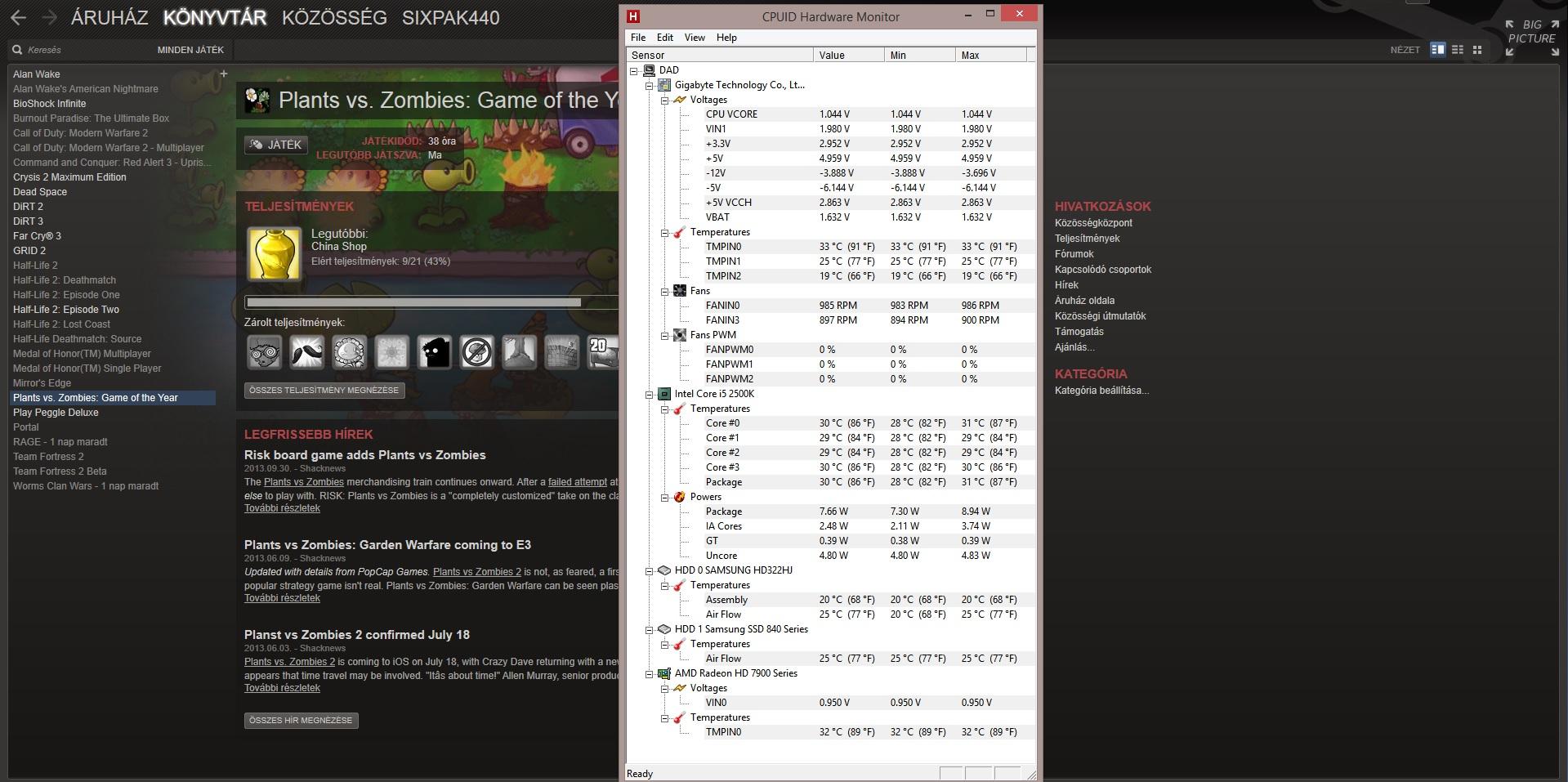Open the China Shop achievement vase icon
Image resolution: width=1568 pixels, height=782 pixels.
point(275,253)
